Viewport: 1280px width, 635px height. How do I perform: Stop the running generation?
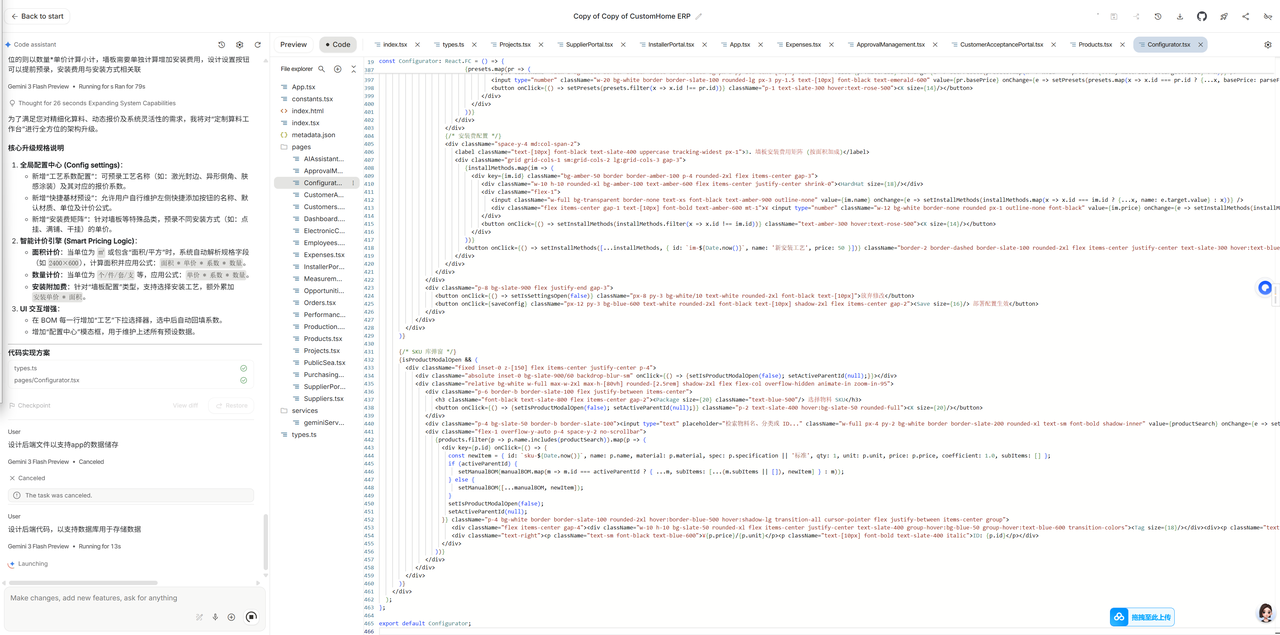click(x=251, y=617)
